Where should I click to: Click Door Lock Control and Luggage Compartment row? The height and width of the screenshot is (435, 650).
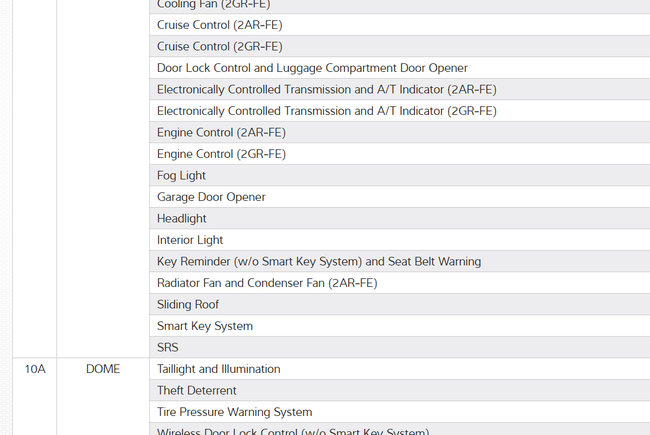[x=312, y=68]
